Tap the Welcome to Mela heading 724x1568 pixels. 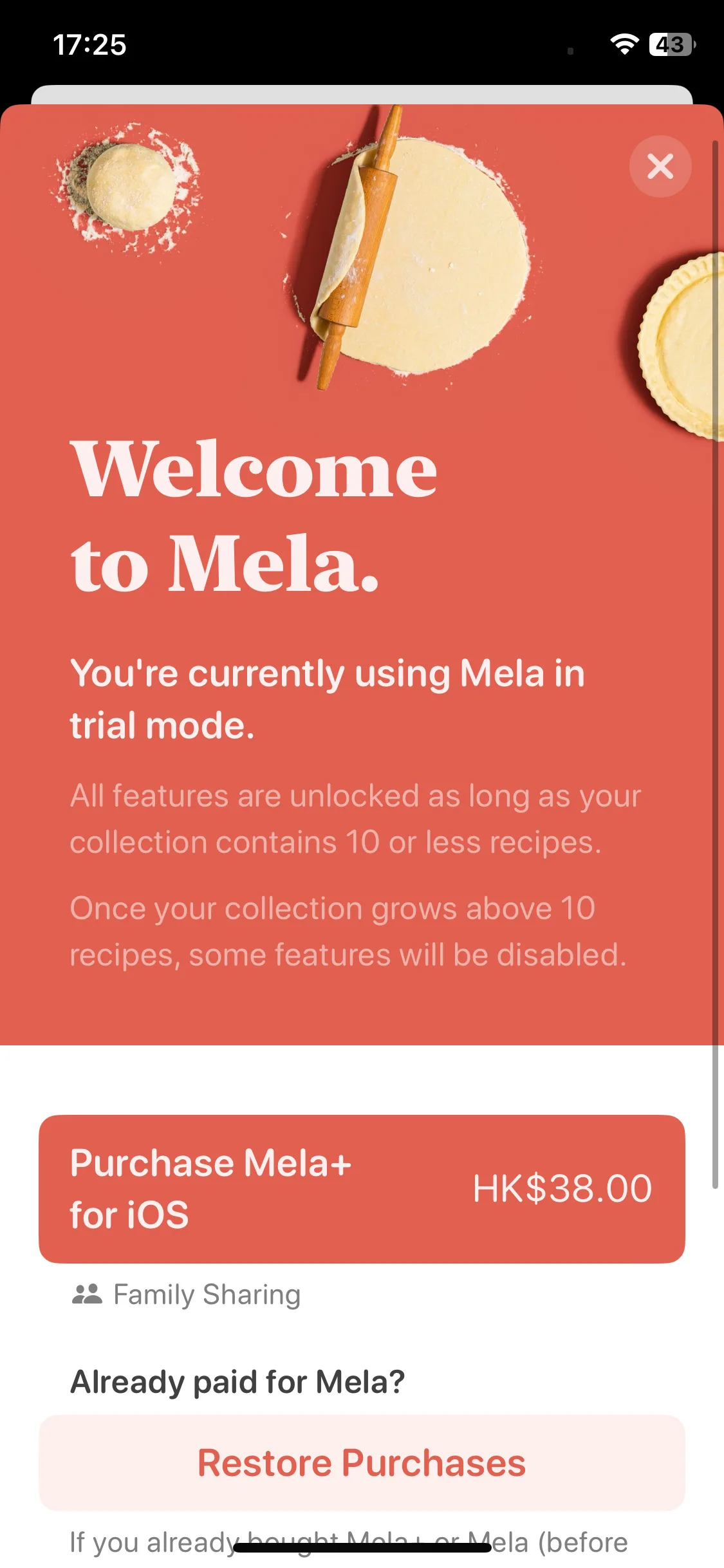254,515
